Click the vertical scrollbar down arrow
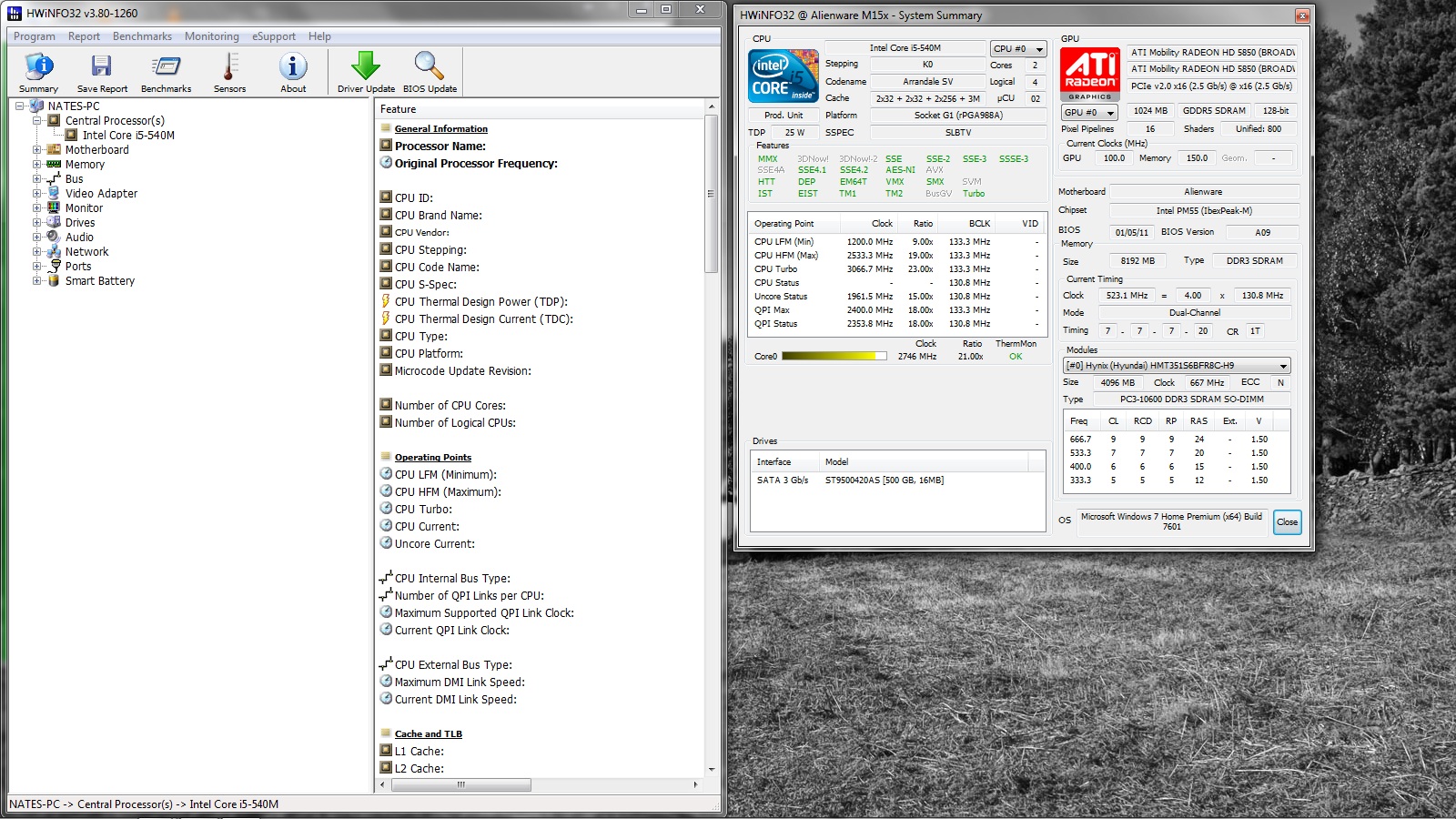The width and height of the screenshot is (1456, 819). coord(712,770)
